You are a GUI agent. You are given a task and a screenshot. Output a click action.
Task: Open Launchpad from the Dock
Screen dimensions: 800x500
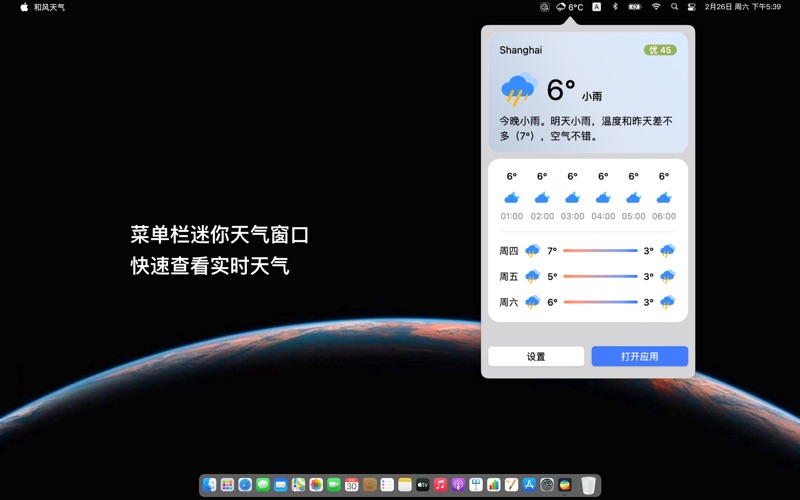[228, 485]
